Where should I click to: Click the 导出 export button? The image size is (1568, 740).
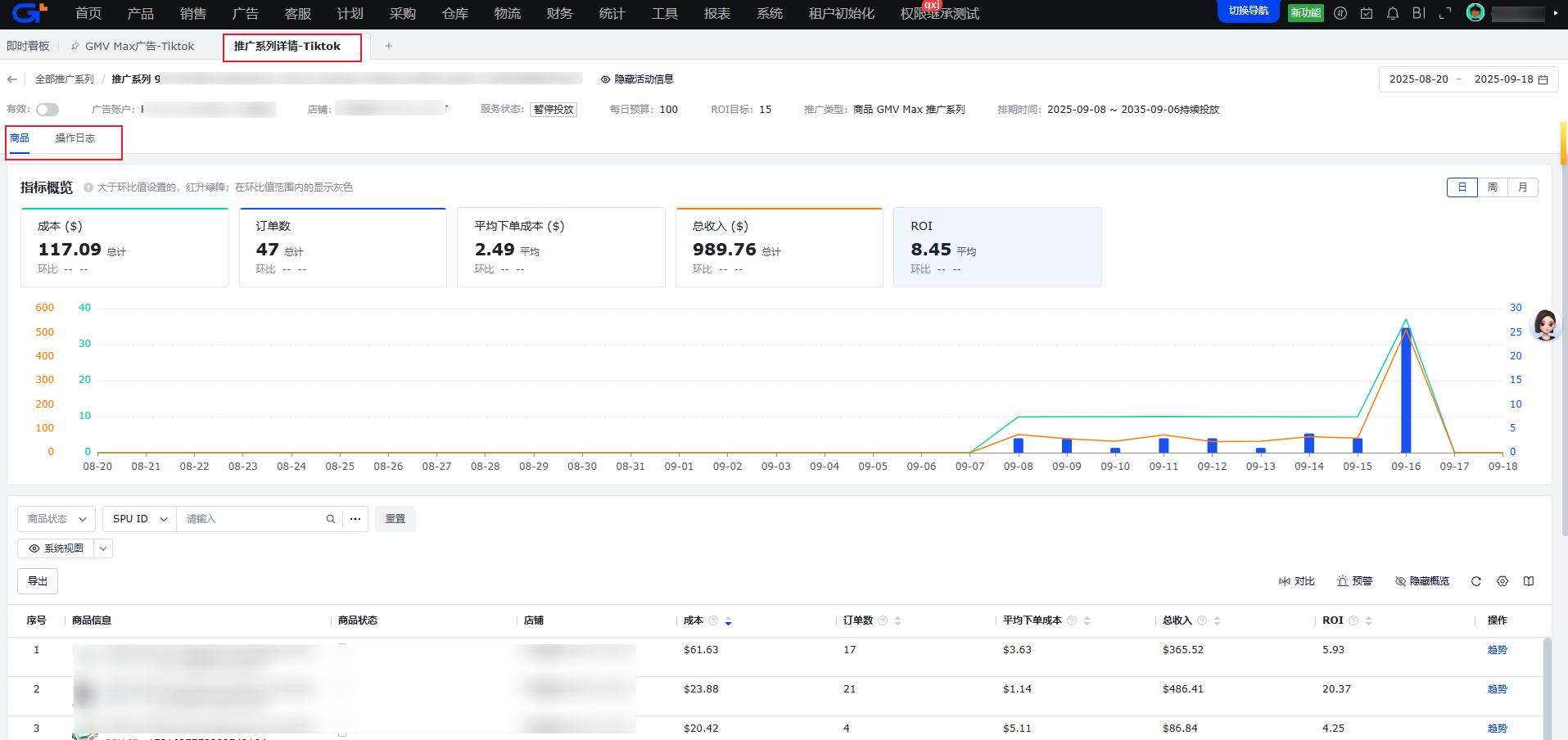pos(38,581)
